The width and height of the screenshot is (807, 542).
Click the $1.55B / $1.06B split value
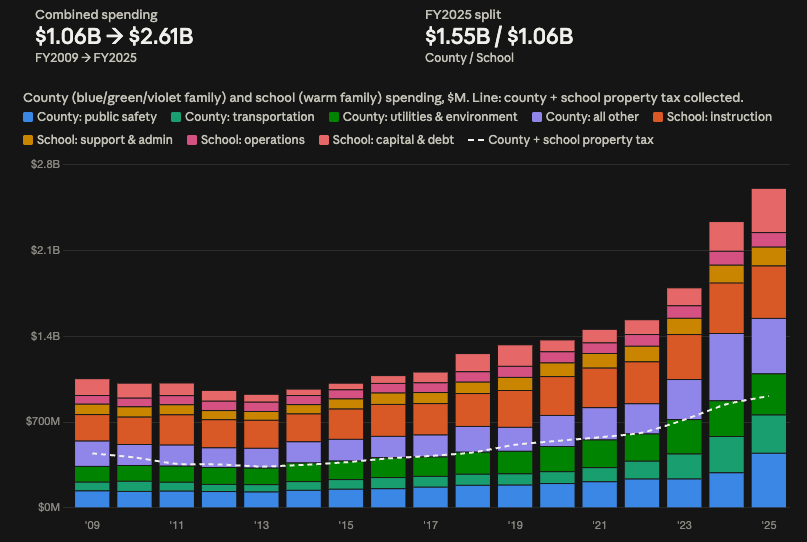click(499, 37)
